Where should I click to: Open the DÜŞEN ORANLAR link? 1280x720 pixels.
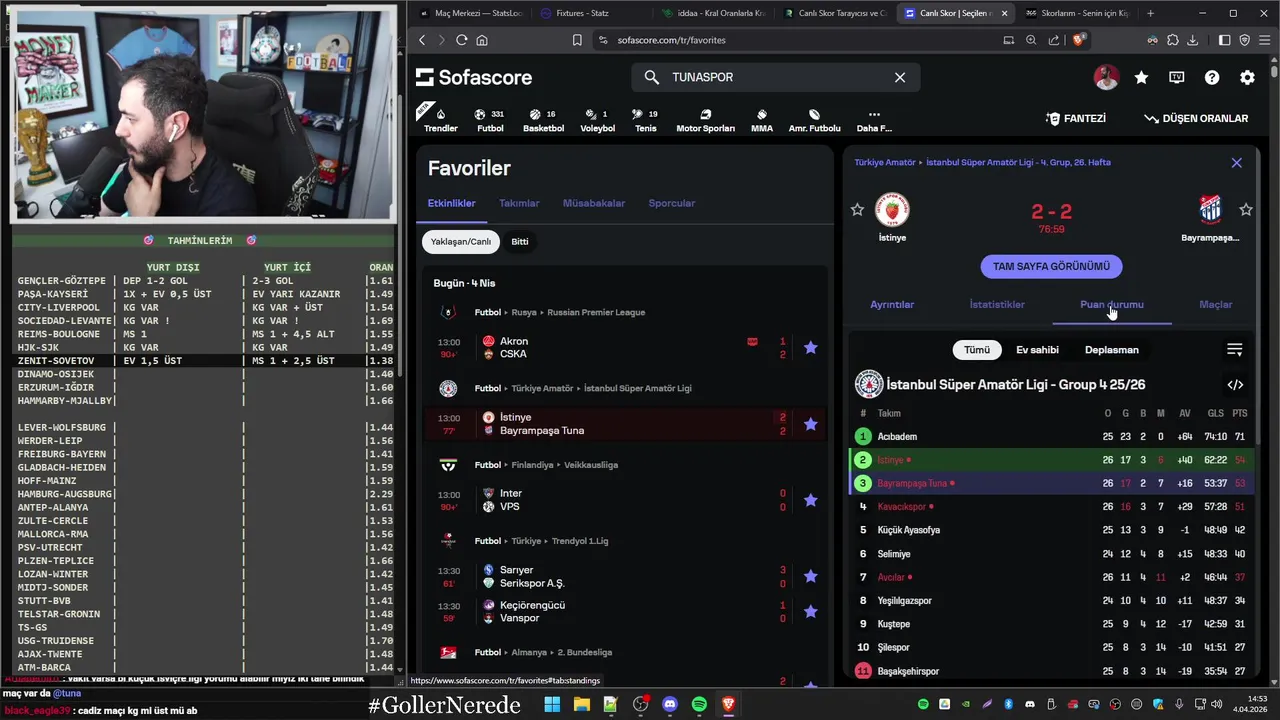coord(1196,118)
